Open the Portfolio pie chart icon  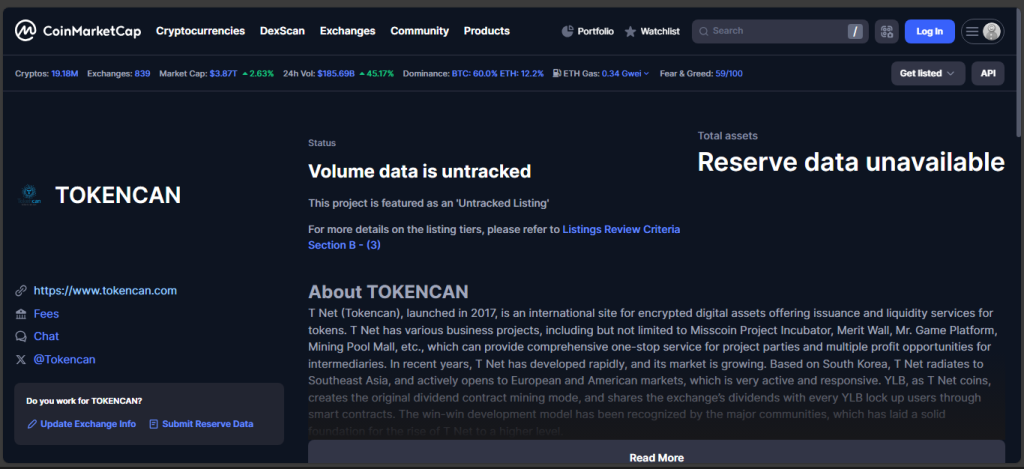point(567,31)
